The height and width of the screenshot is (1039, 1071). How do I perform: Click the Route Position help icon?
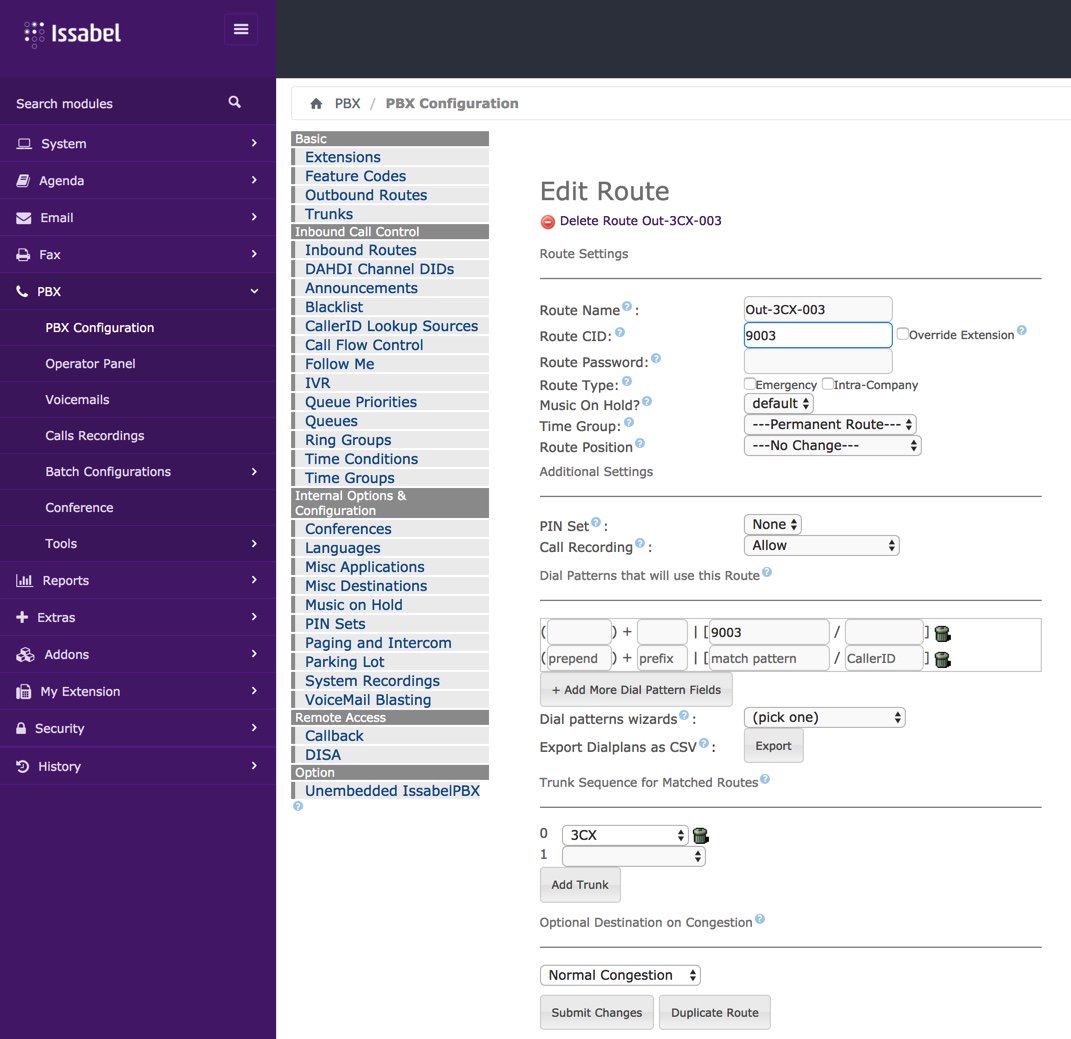(x=640, y=443)
